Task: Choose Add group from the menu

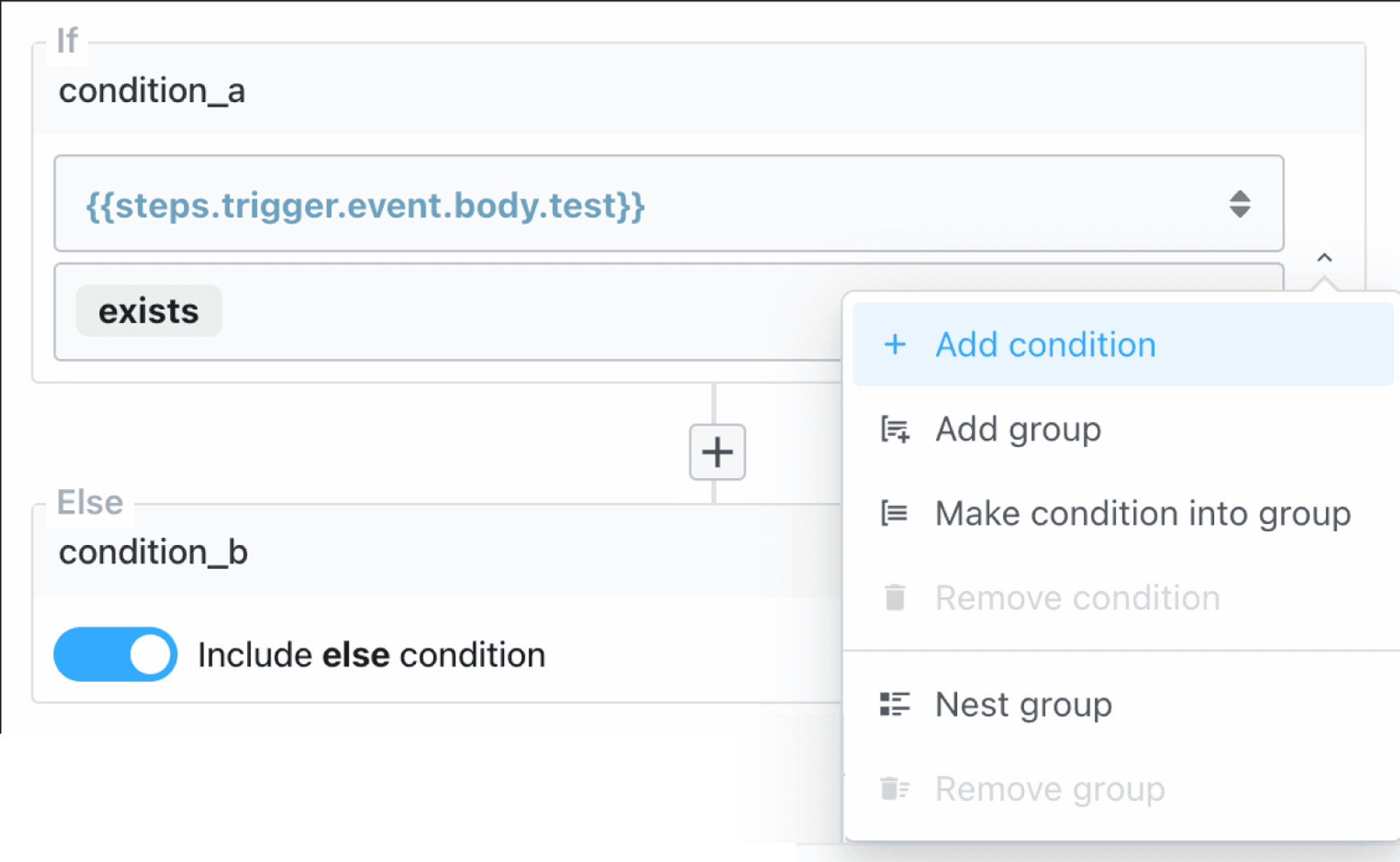Action: point(1123,429)
